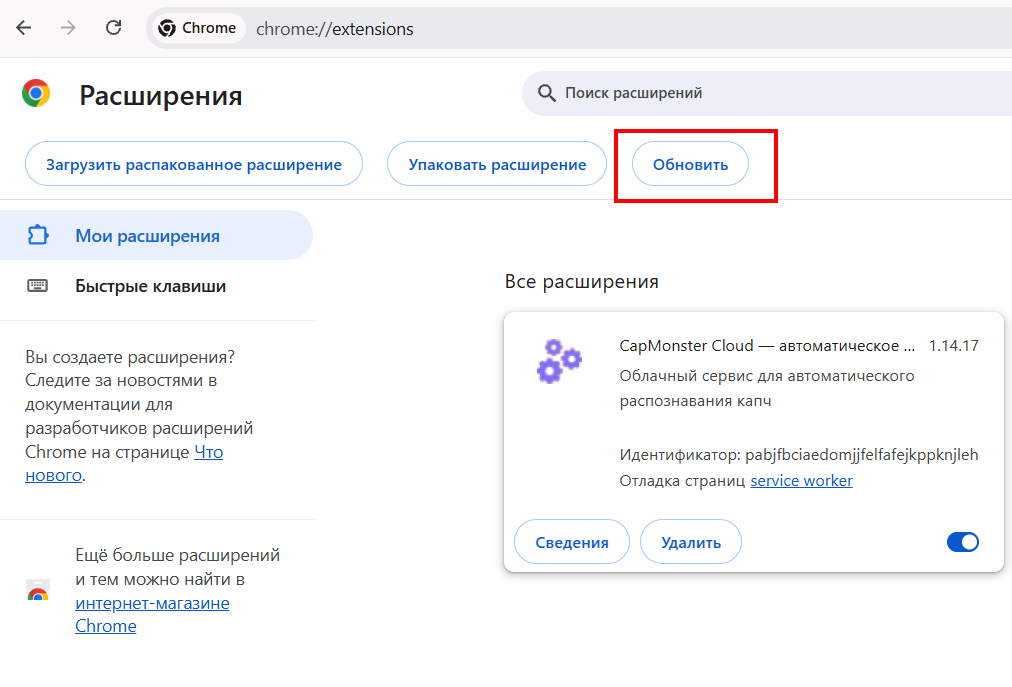Click the Chrome logo beside Расширения
This screenshot has height=687, width=1012.
coord(36,94)
